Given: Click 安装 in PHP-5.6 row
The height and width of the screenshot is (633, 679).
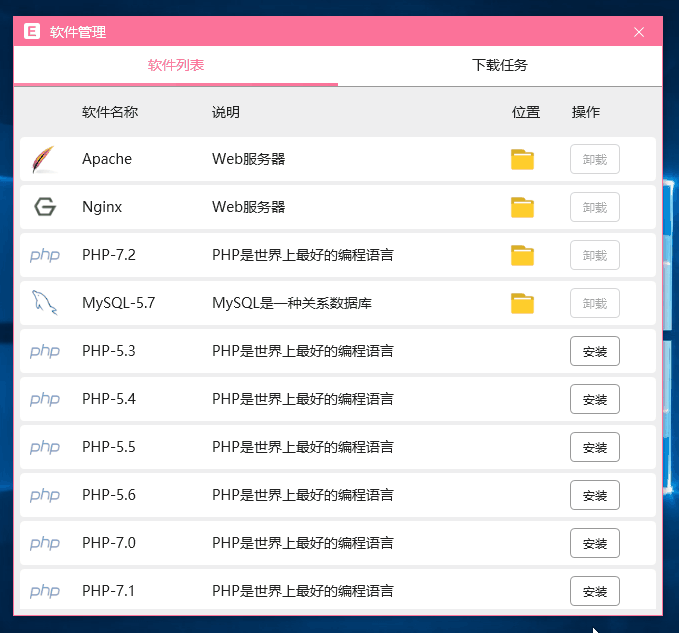Looking at the screenshot, I should 595,495.
